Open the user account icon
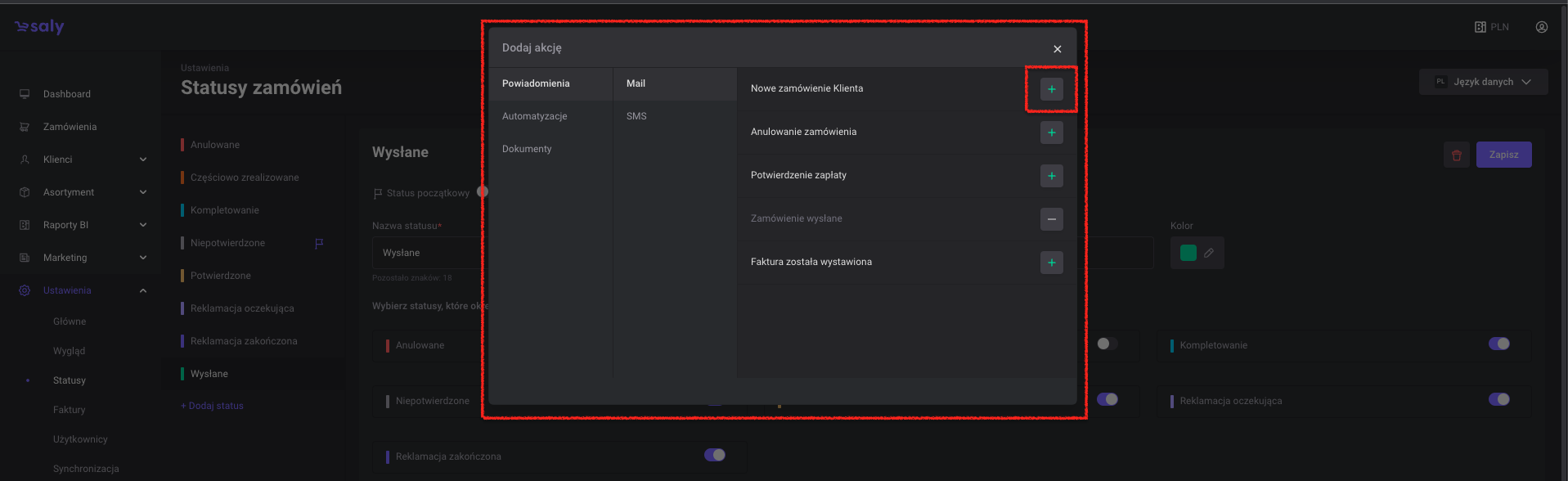 [x=1541, y=27]
